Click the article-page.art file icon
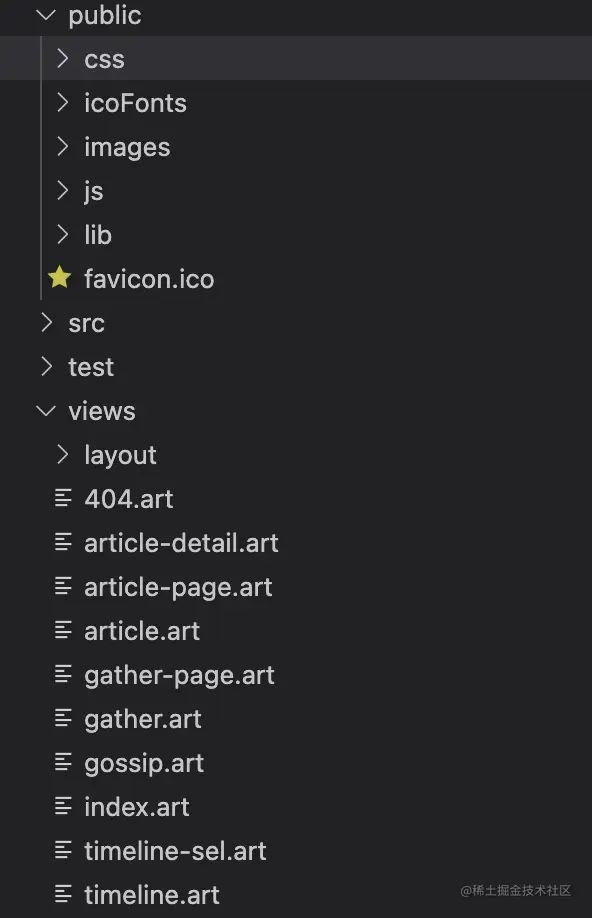Viewport: 592px width, 918px height. pos(64,586)
